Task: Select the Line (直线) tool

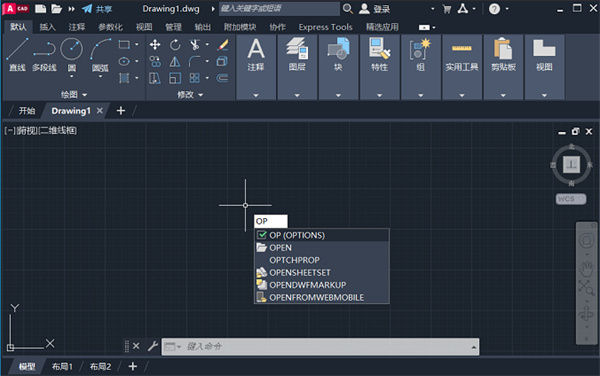Action: 17,54
